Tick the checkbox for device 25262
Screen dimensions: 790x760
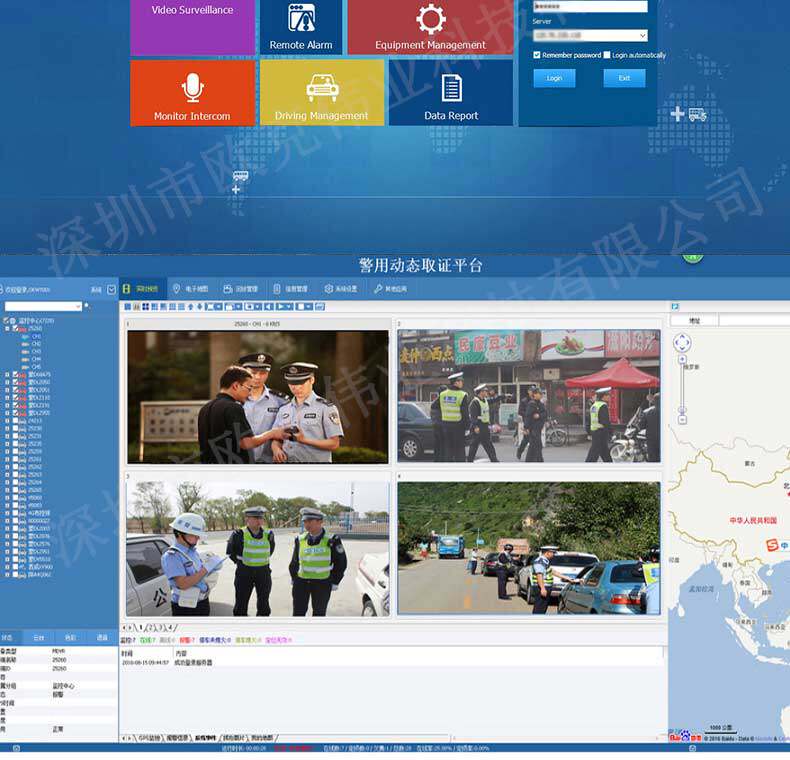15,467
